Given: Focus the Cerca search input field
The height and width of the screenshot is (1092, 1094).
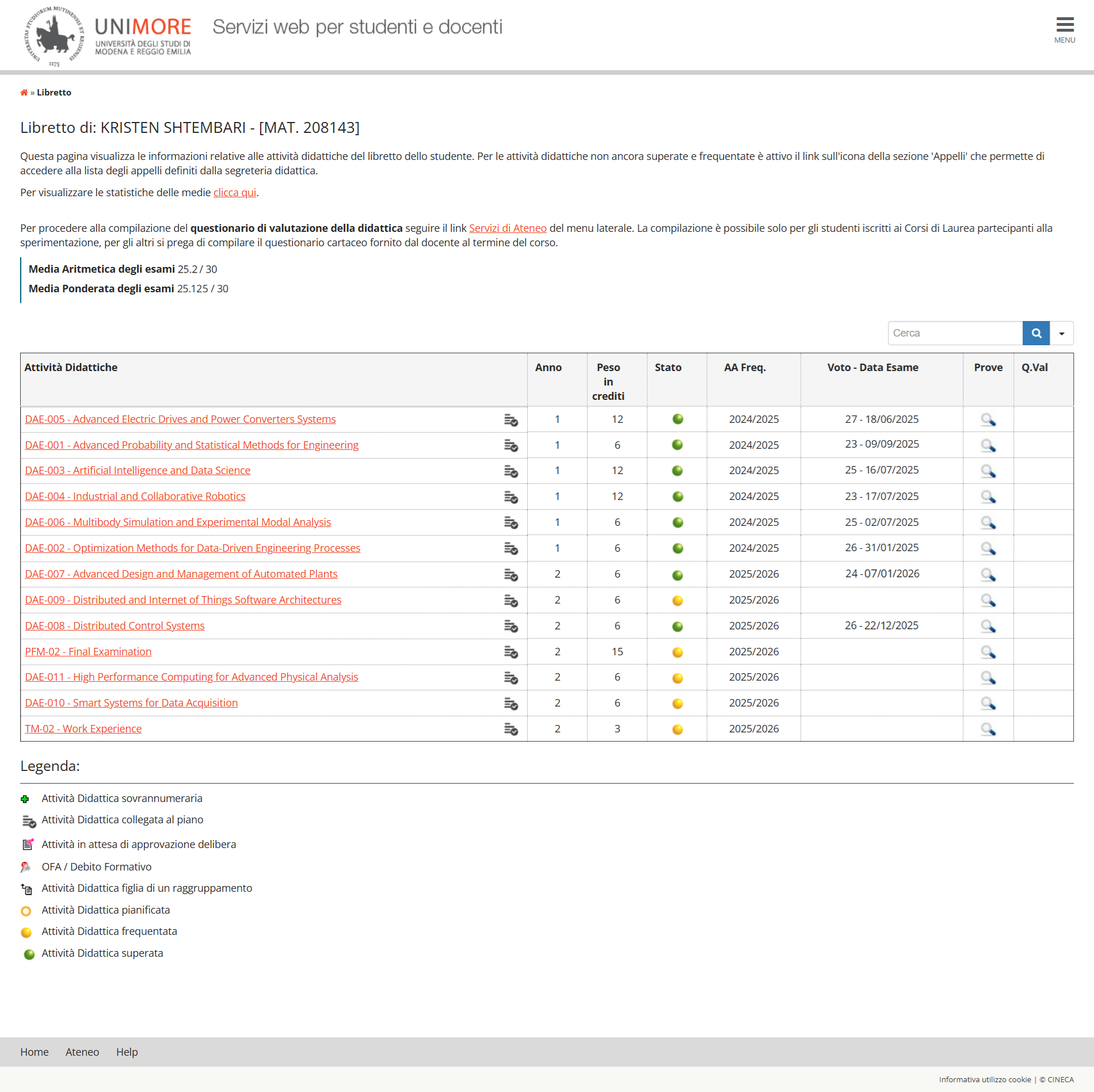Looking at the screenshot, I should click(955, 333).
